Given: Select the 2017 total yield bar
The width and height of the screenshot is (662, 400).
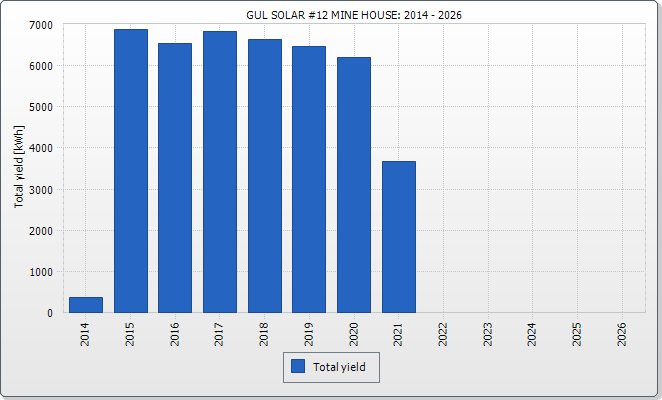Looking at the screenshot, I should point(220,171).
